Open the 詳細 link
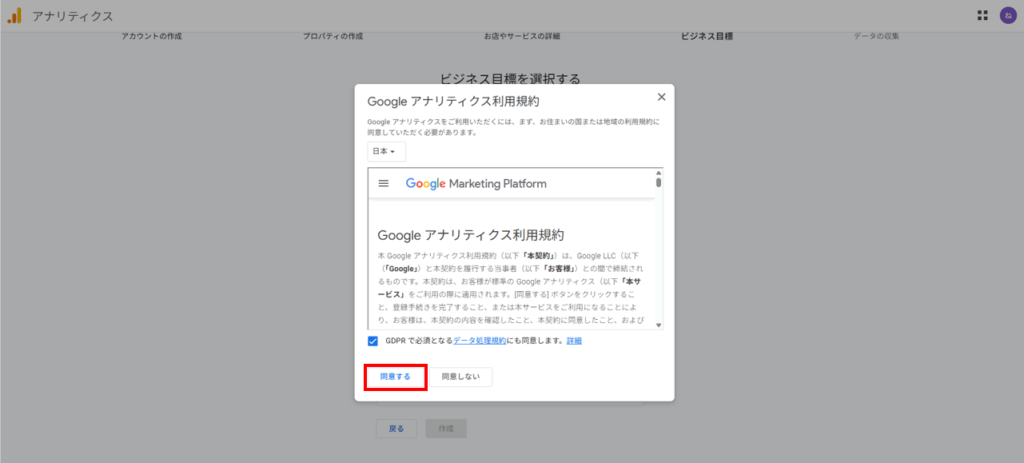 click(x=574, y=341)
